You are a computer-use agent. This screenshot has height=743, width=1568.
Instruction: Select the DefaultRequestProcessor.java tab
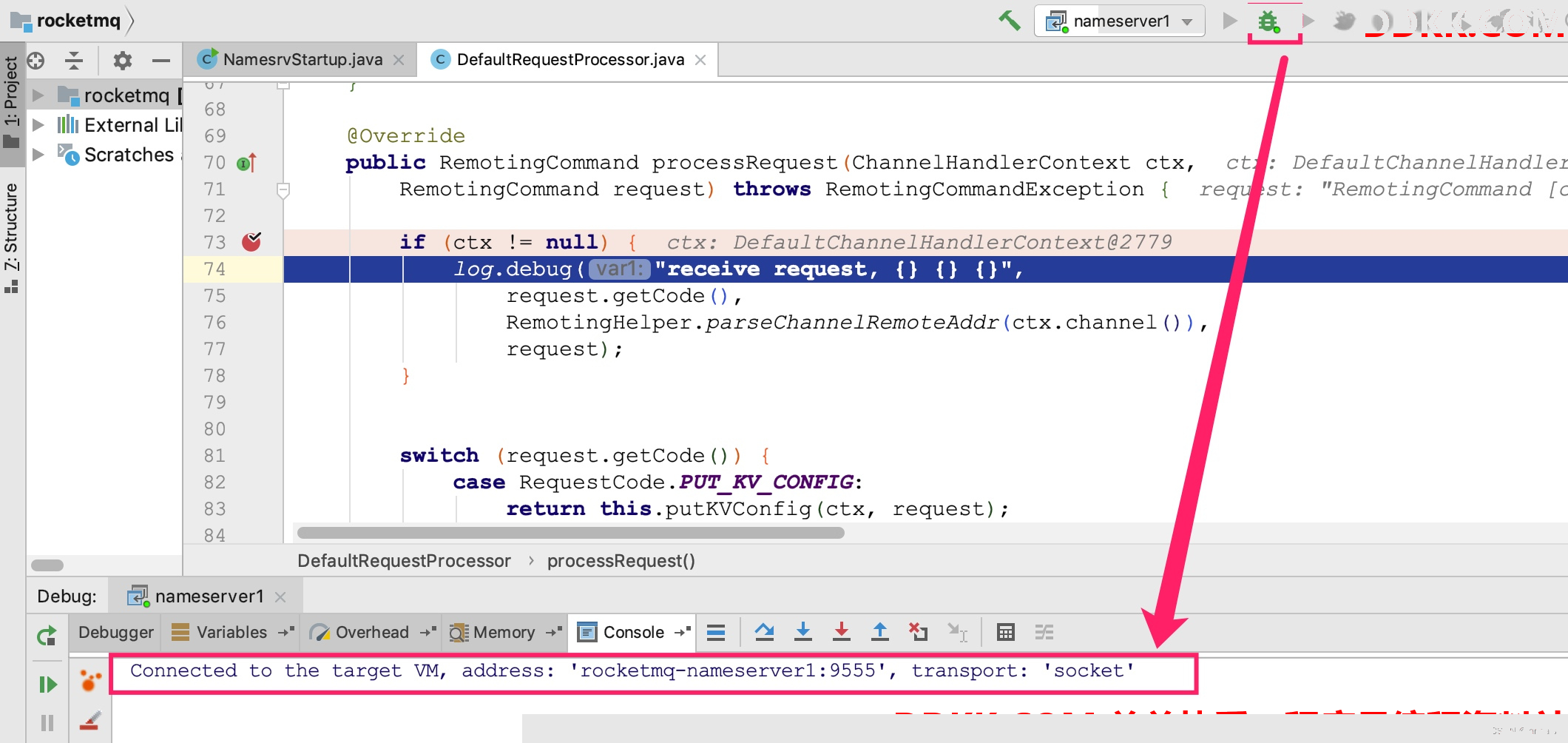coord(570,59)
